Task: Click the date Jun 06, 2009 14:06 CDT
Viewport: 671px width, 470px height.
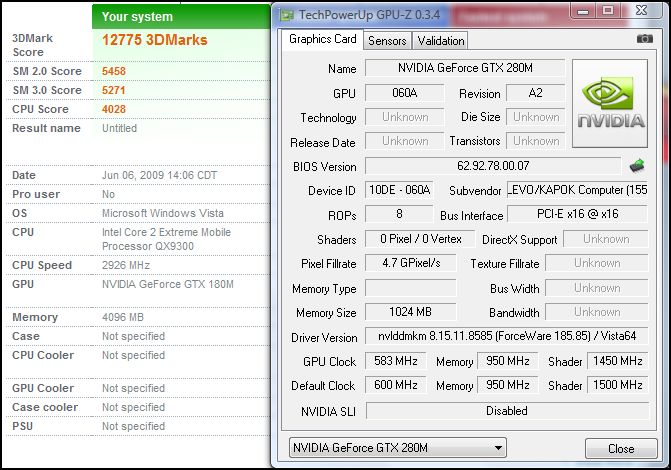Action: [x=159, y=175]
